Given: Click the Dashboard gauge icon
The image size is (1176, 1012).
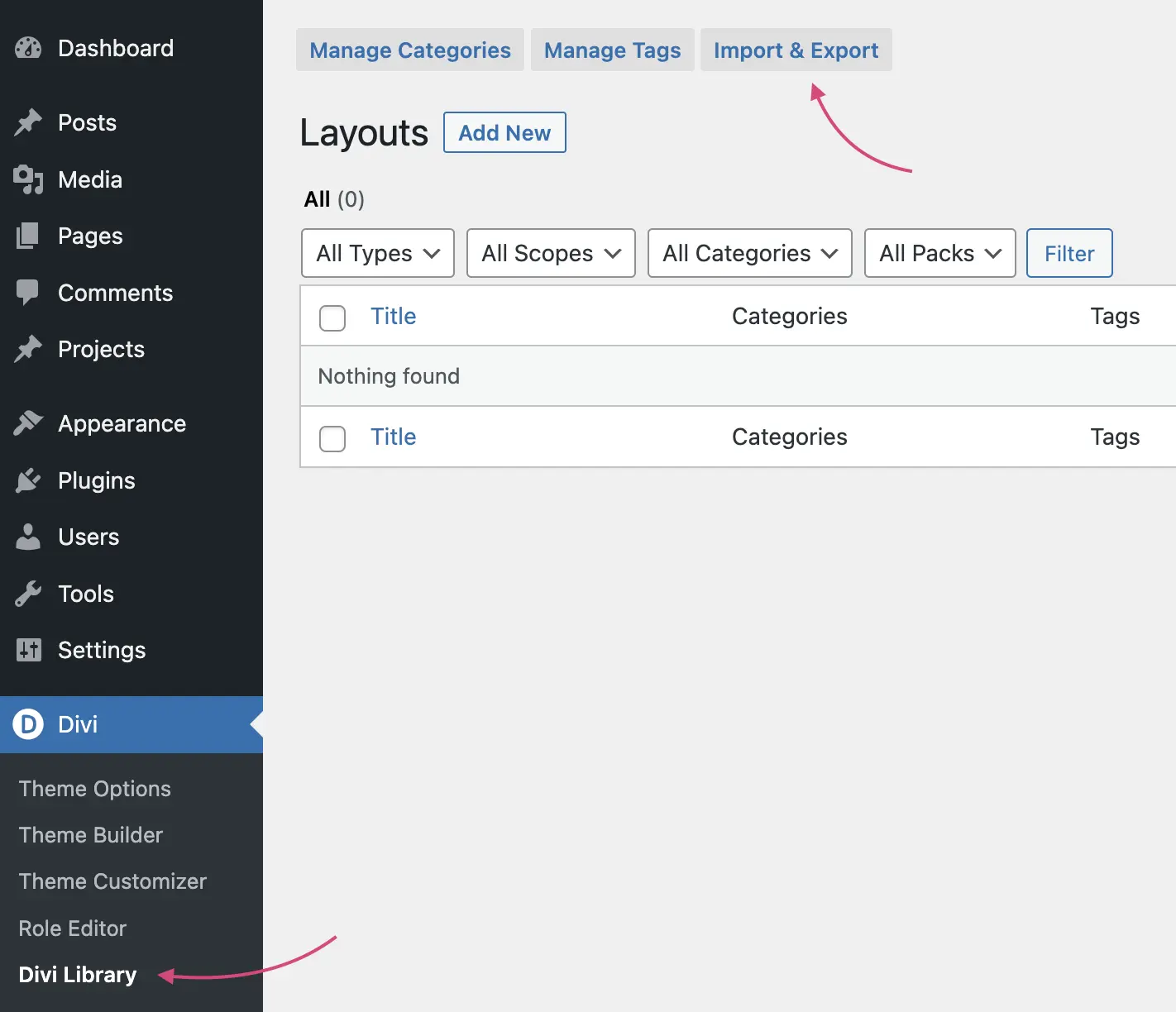Looking at the screenshot, I should tap(28, 48).
